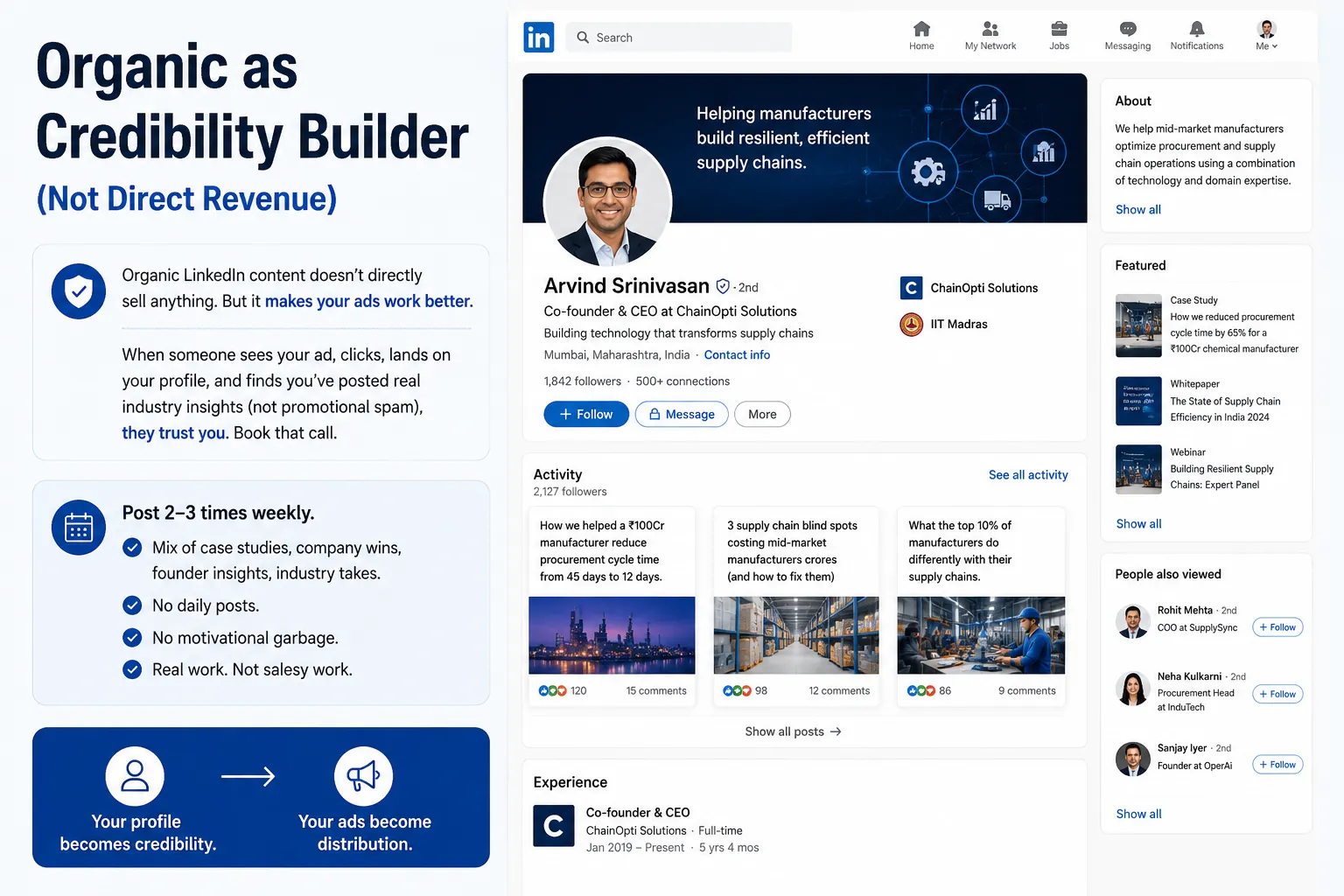
Task: Expand Featured section with Show all
Action: (x=1138, y=524)
